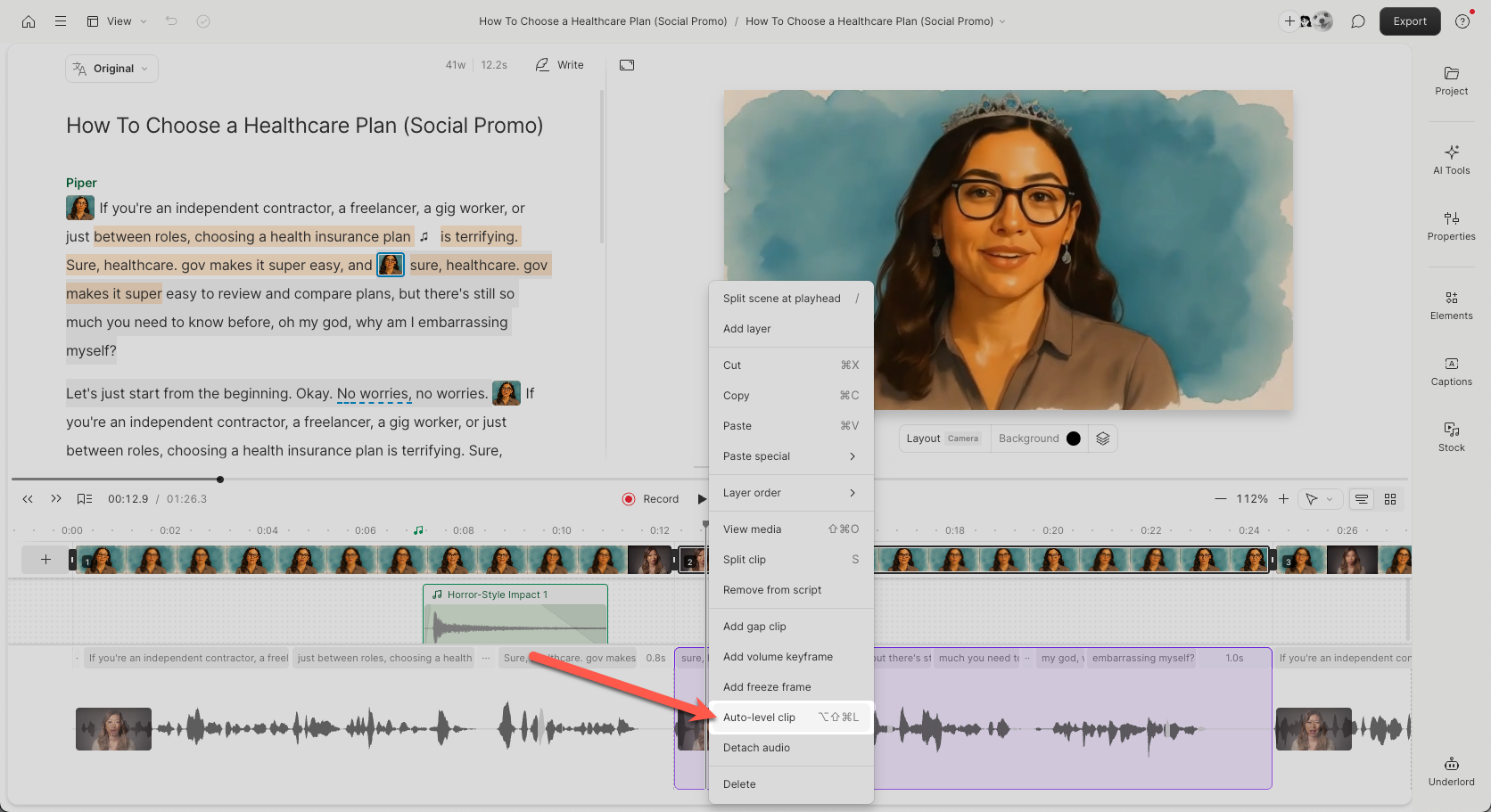The width and height of the screenshot is (1491, 812).
Task: Click the black Background color swatch
Action: pyautogui.click(x=1074, y=439)
